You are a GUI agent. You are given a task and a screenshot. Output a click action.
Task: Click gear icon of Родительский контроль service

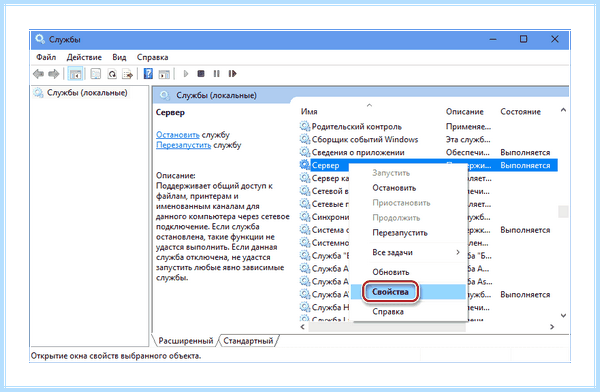pyautogui.click(x=305, y=126)
